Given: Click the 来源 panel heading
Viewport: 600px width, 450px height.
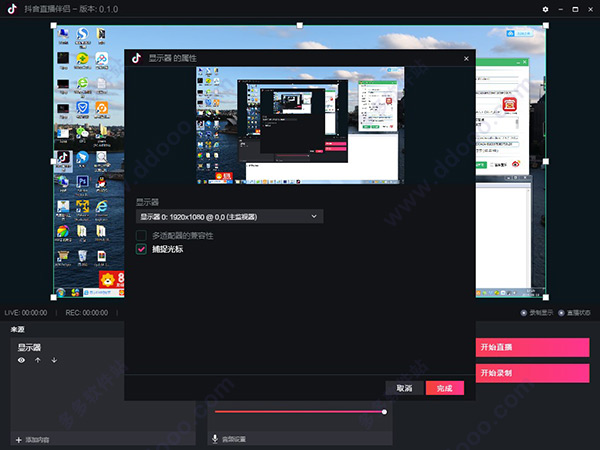Looking at the screenshot, I should click(18, 329).
